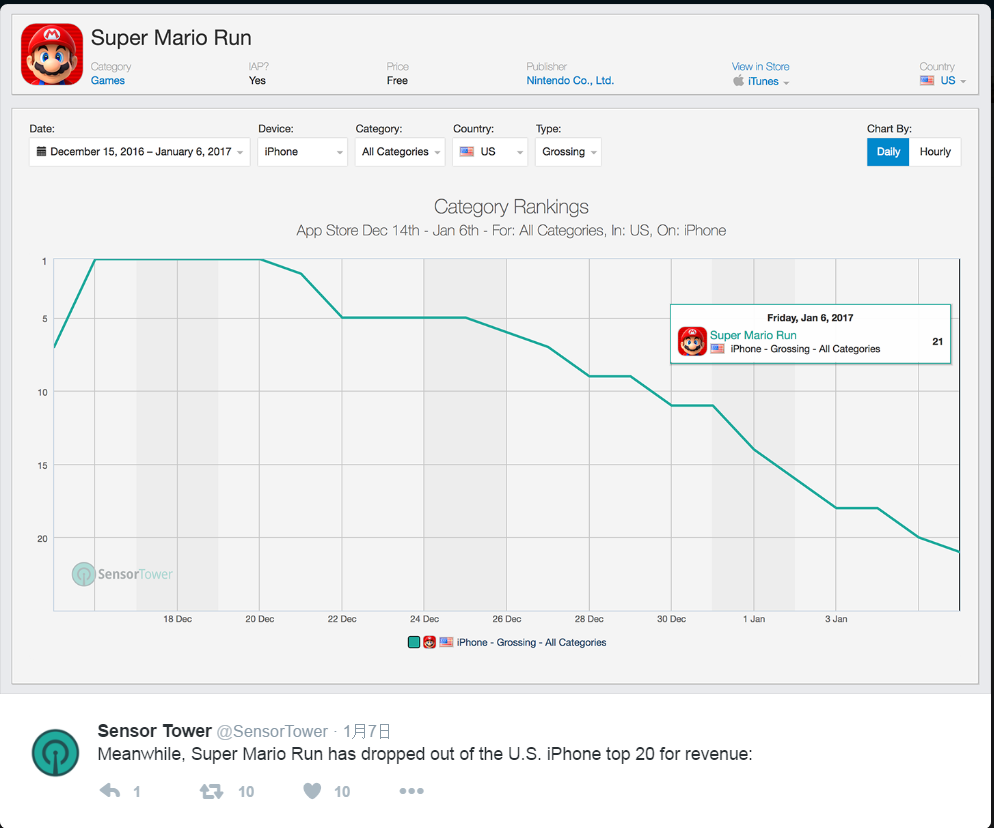Click the US flag in Country filter

coord(467,152)
